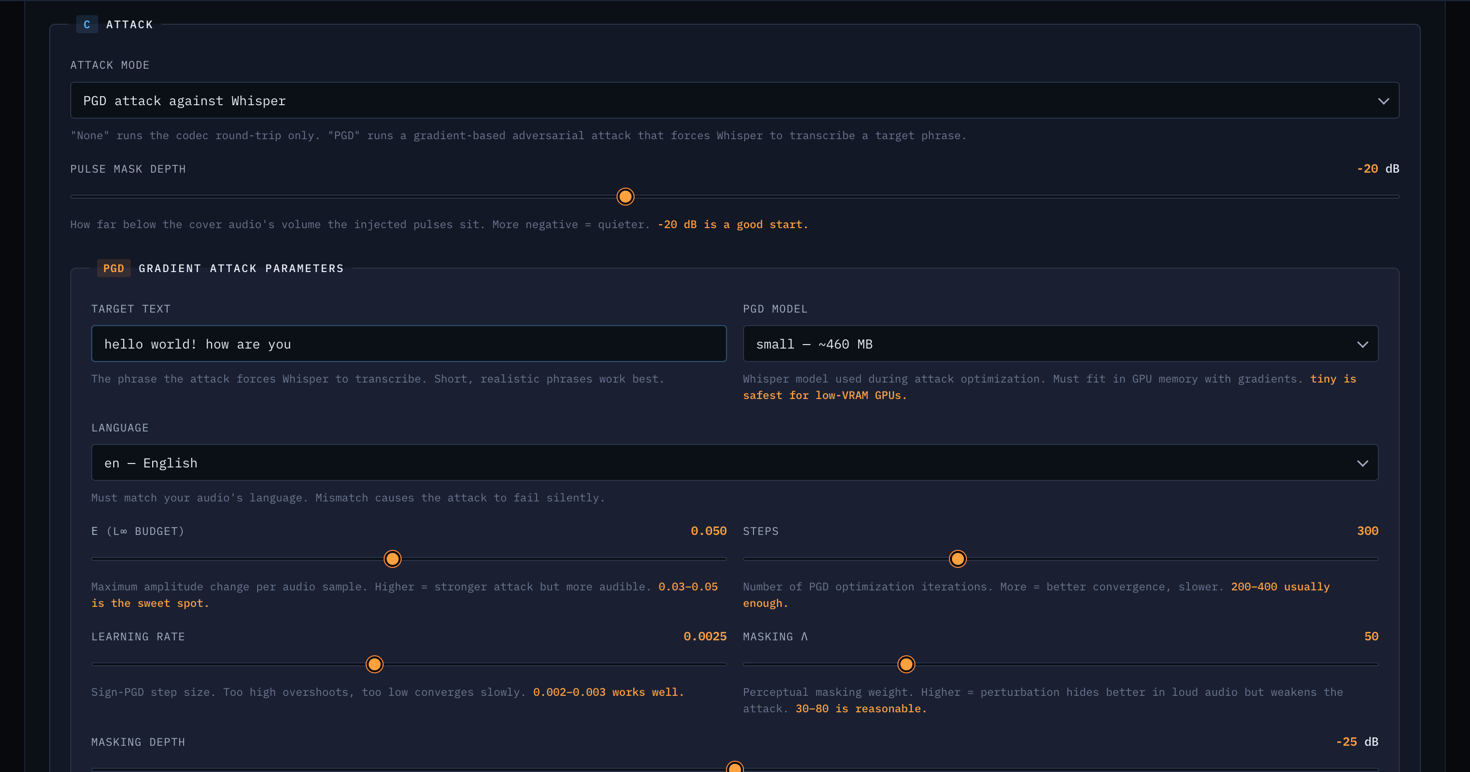Click the Masking Depth slider handle
This screenshot has width=1470, height=772.
pyautogui.click(x=734, y=768)
